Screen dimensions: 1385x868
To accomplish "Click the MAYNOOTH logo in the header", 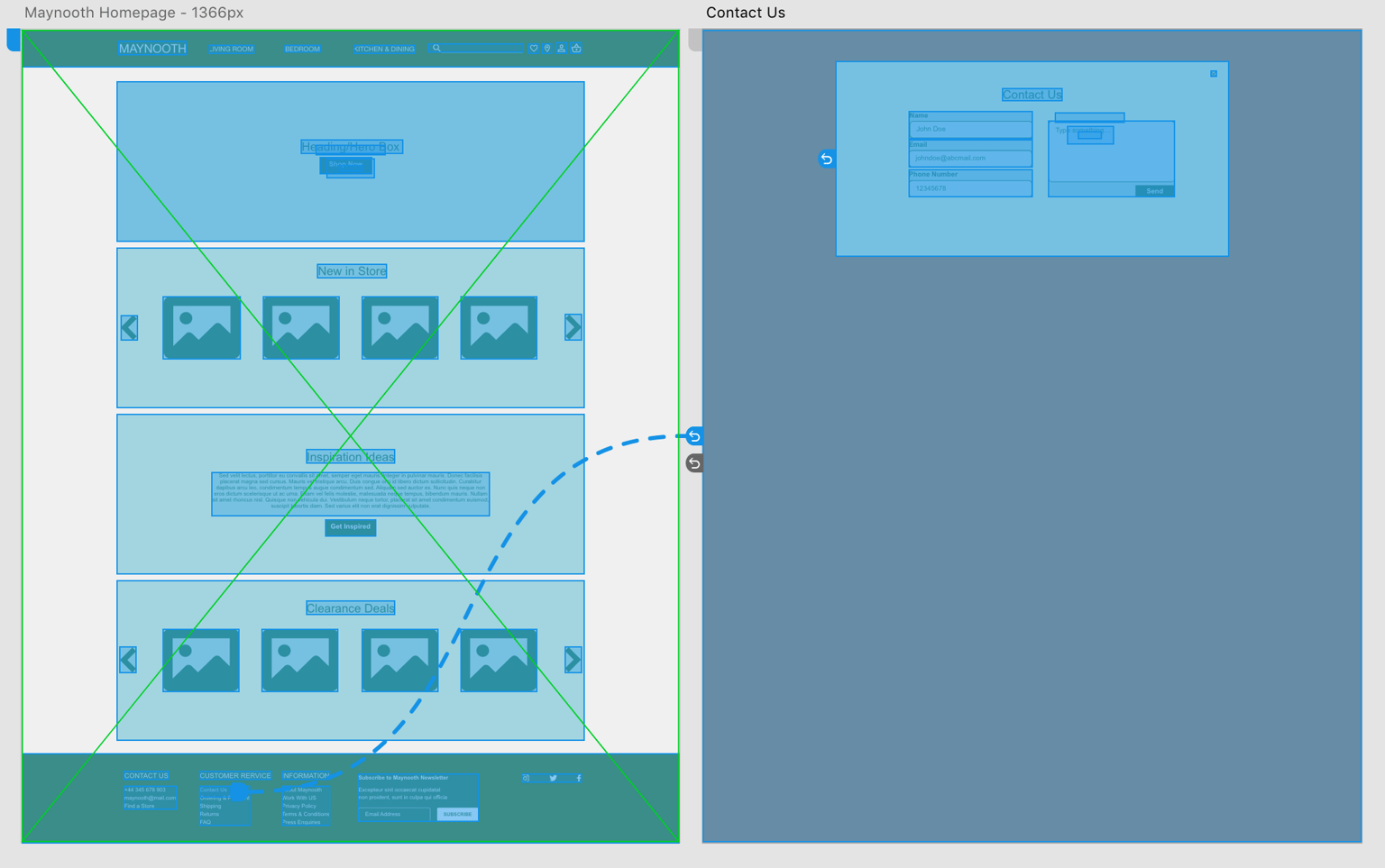I will (152, 49).
